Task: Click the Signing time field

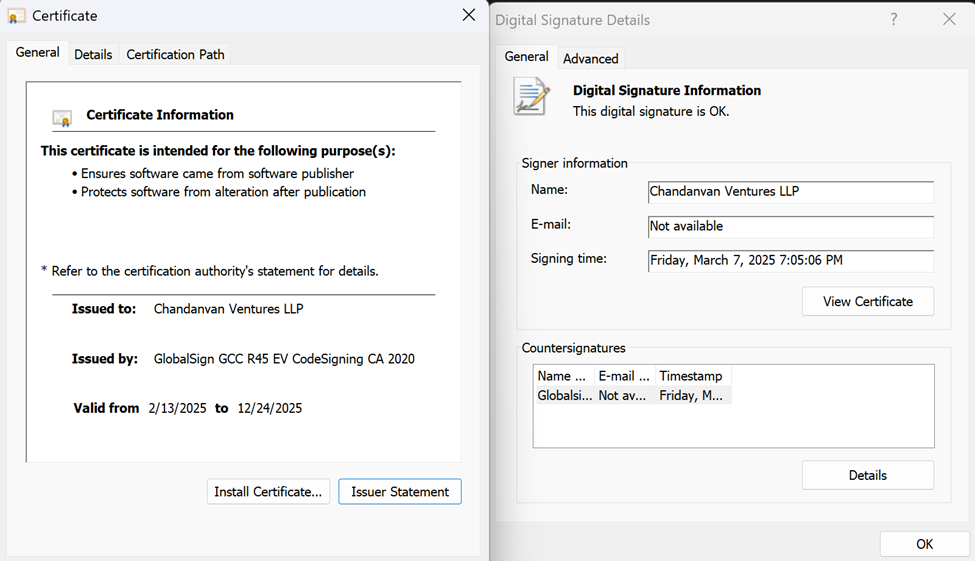Action: (790, 261)
